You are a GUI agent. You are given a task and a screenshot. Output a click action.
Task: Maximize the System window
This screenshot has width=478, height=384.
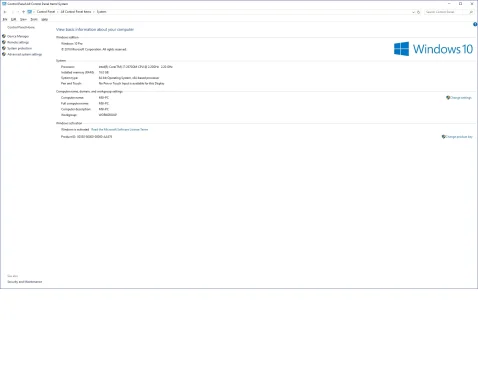[x=460, y=4]
